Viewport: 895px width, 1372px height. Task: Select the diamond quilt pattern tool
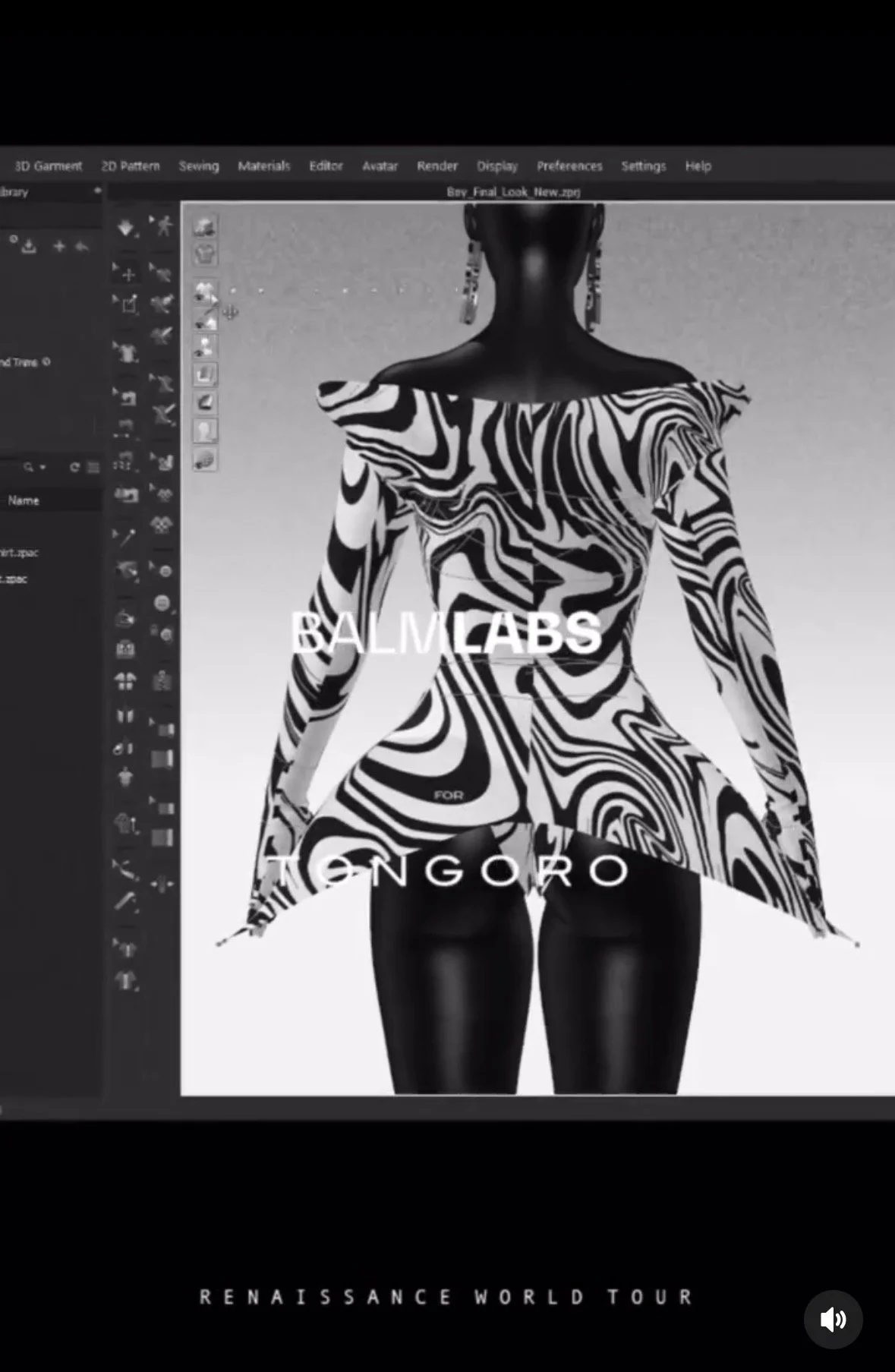tap(162, 525)
